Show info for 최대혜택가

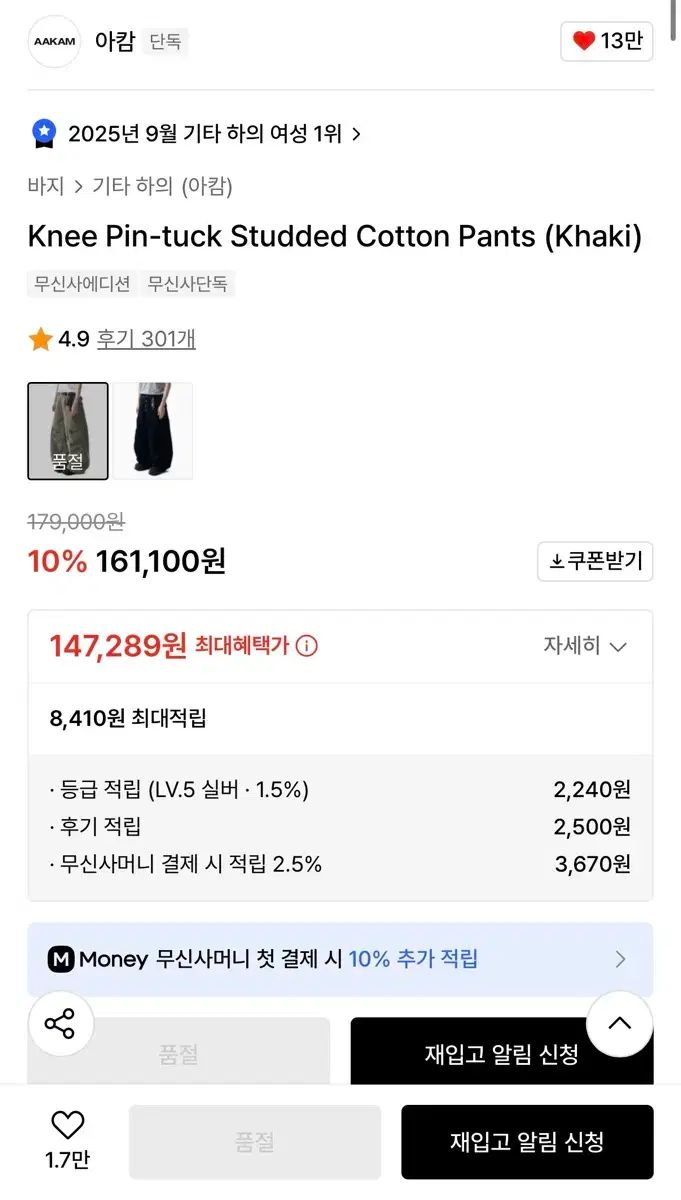click(307, 646)
